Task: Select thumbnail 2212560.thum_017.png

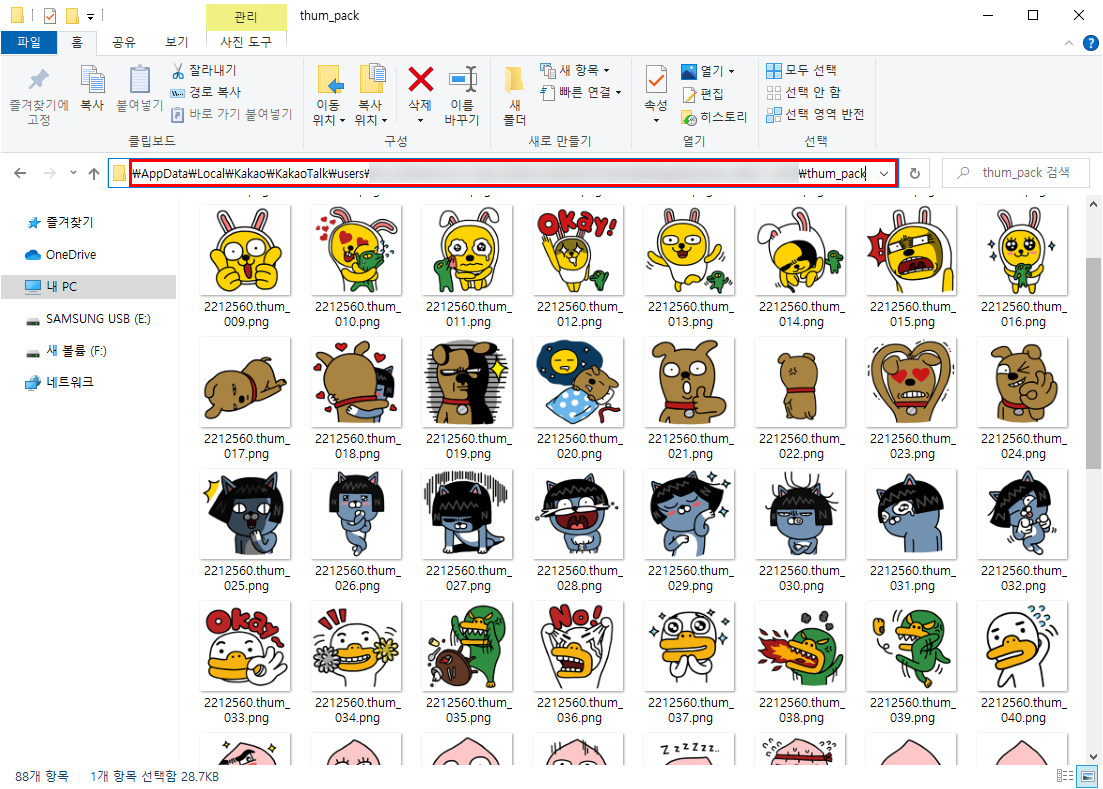Action: 246,399
